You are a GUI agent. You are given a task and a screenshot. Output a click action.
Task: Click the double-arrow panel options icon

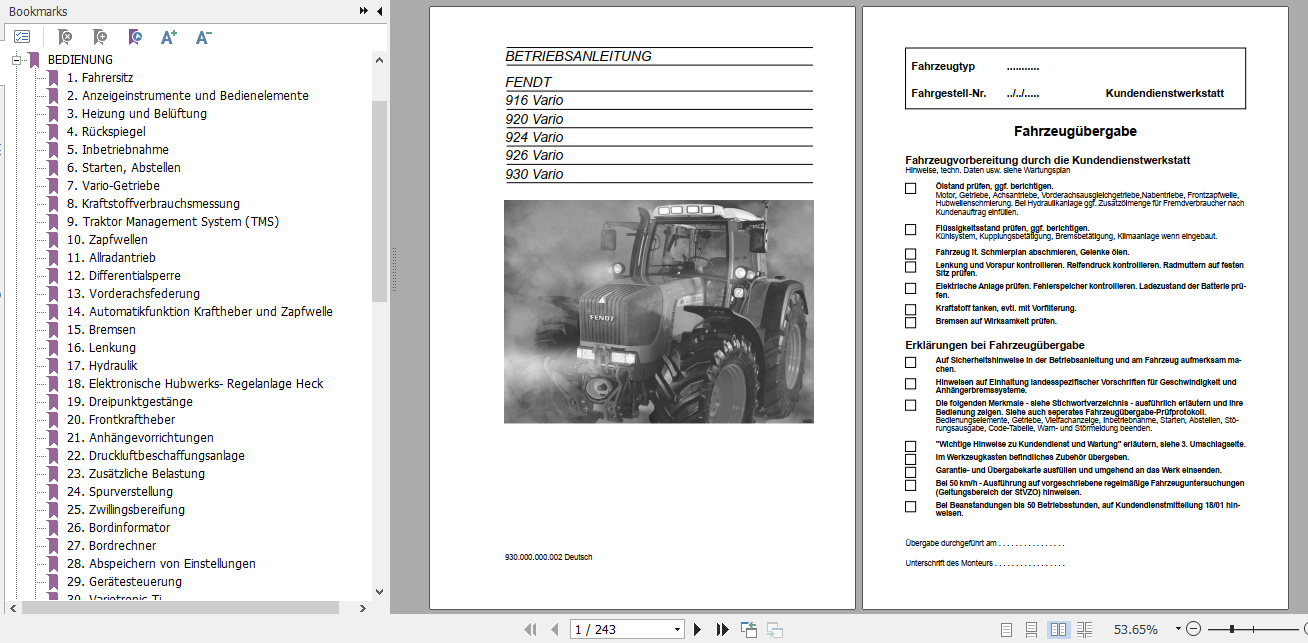point(364,11)
